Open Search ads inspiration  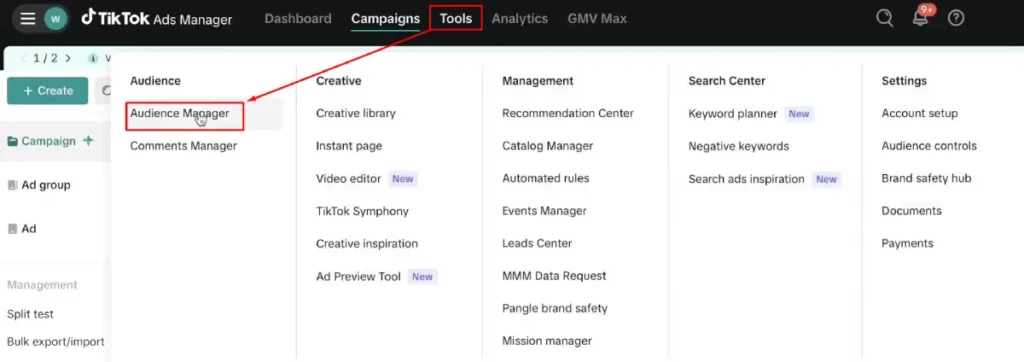[746, 178]
